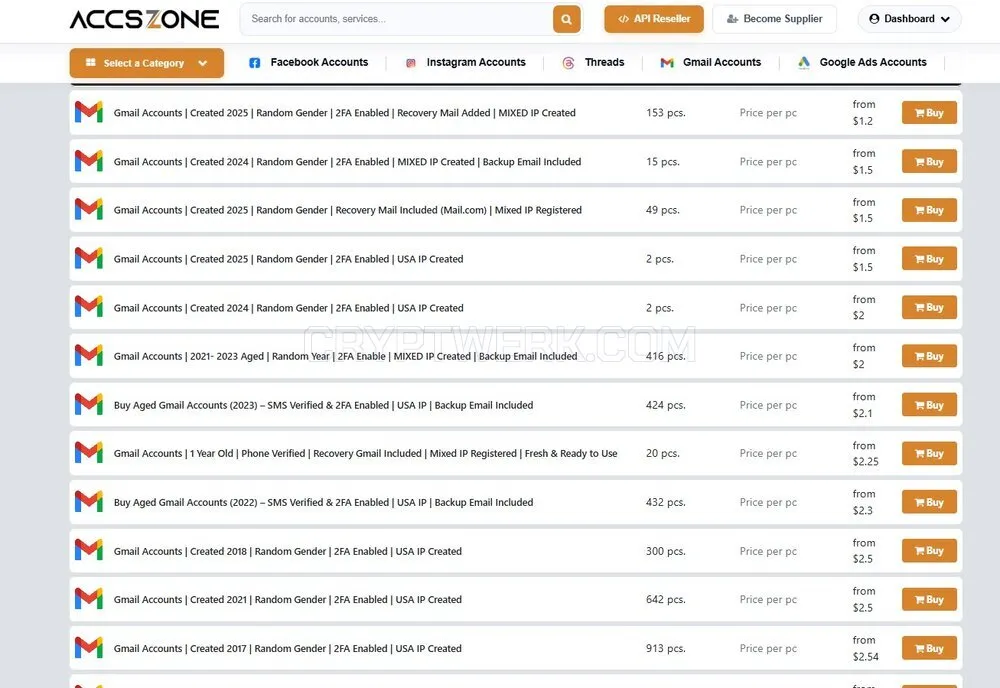Buy the 2021-2023 Aged Gmail listing
Image resolution: width=1000 pixels, height=688 pixels.
tap(929, 356)
